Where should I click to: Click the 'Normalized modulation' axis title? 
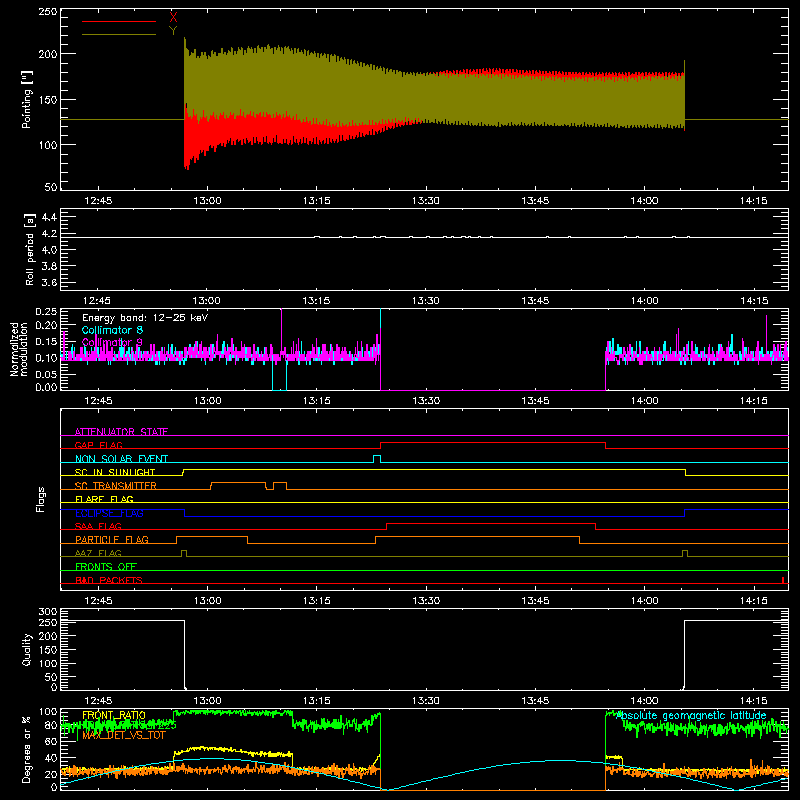tap(19, 349)
